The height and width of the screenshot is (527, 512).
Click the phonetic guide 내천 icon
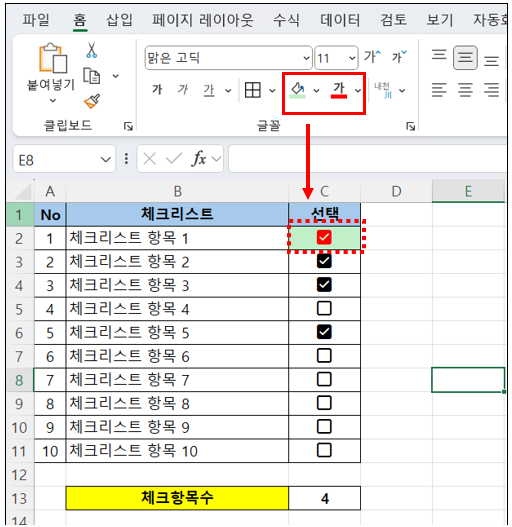tap(384, 90)
